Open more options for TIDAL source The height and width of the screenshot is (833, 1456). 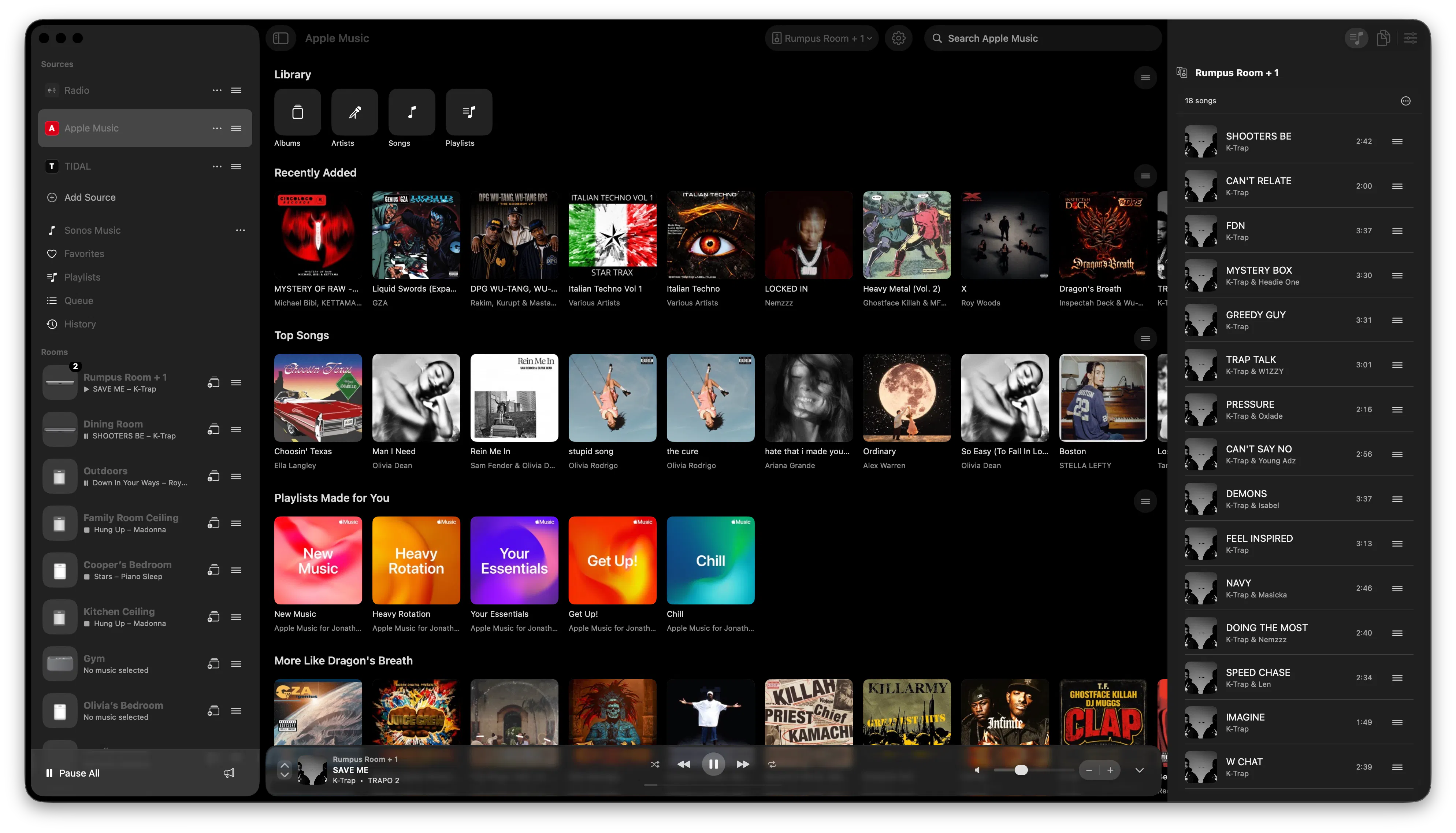[x=217, y=166]
